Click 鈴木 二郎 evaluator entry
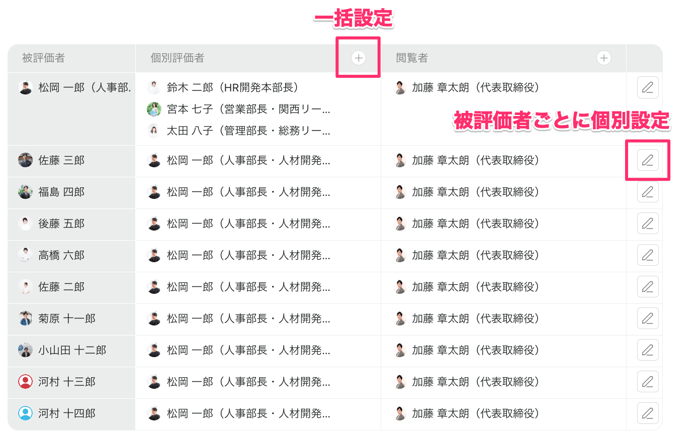The image size is (700, 439). pyautogui.click(x=232, y=88)
